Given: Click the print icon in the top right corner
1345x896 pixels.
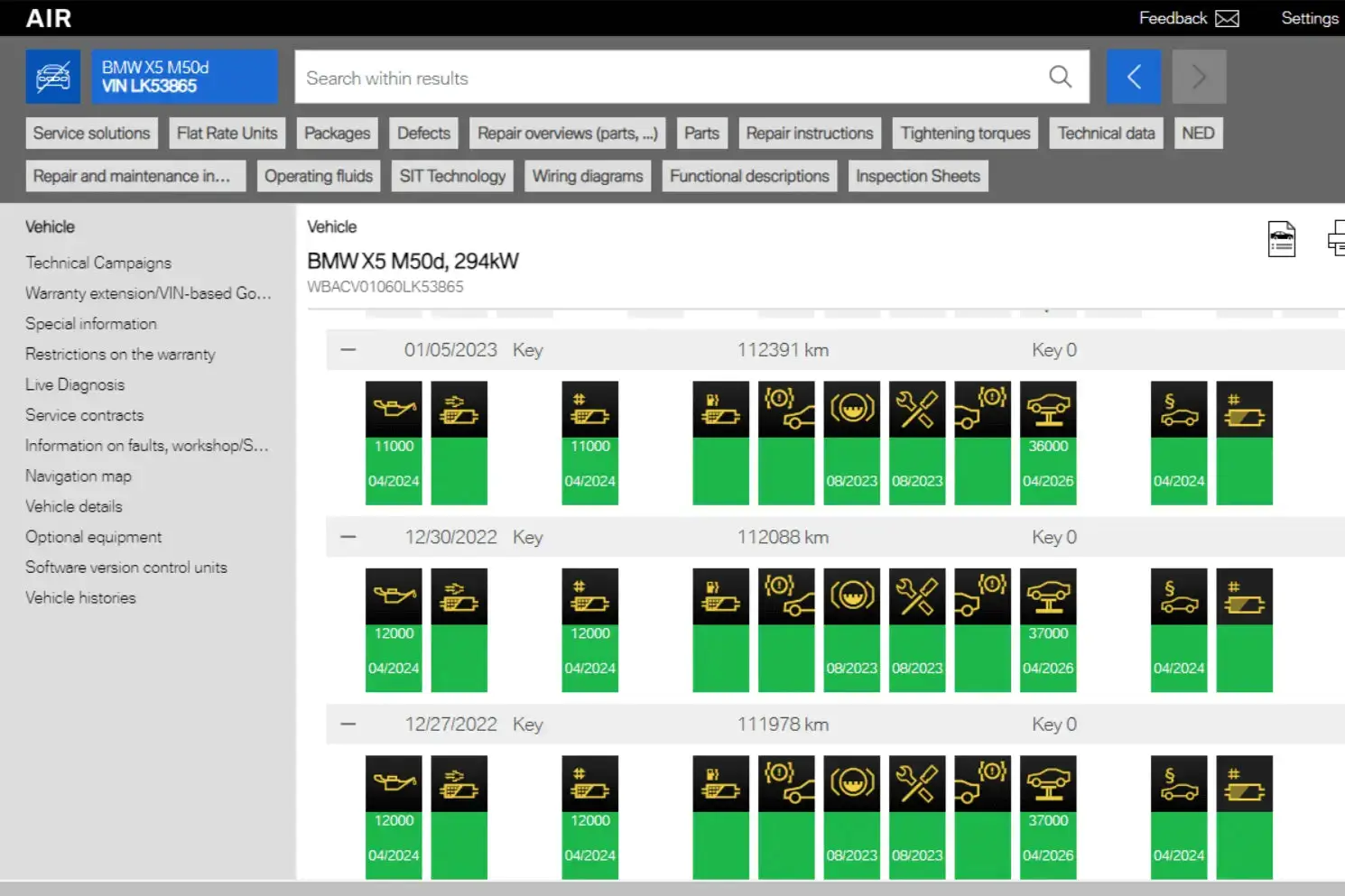Looking at the screenshot, I should click(x=1340, y=237).
